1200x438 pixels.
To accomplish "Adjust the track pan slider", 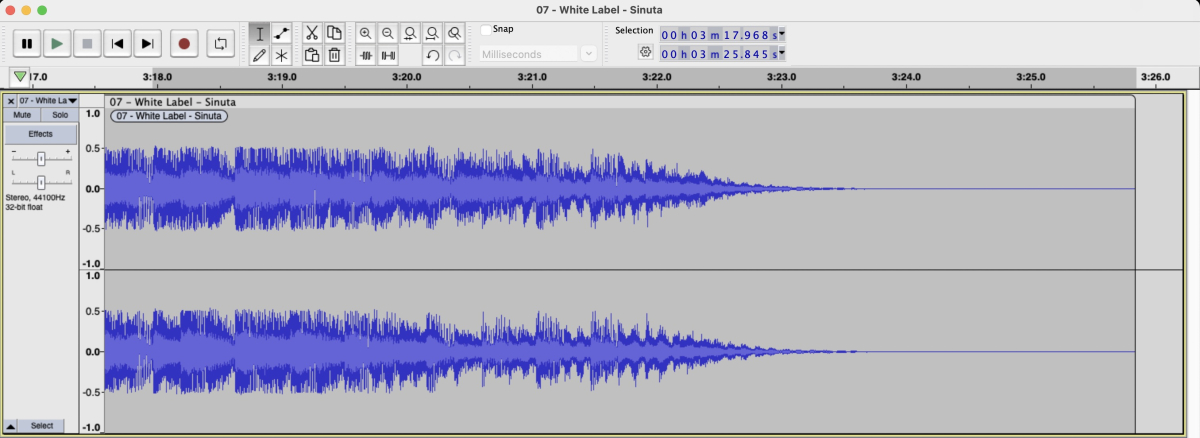I will [41, 182].
